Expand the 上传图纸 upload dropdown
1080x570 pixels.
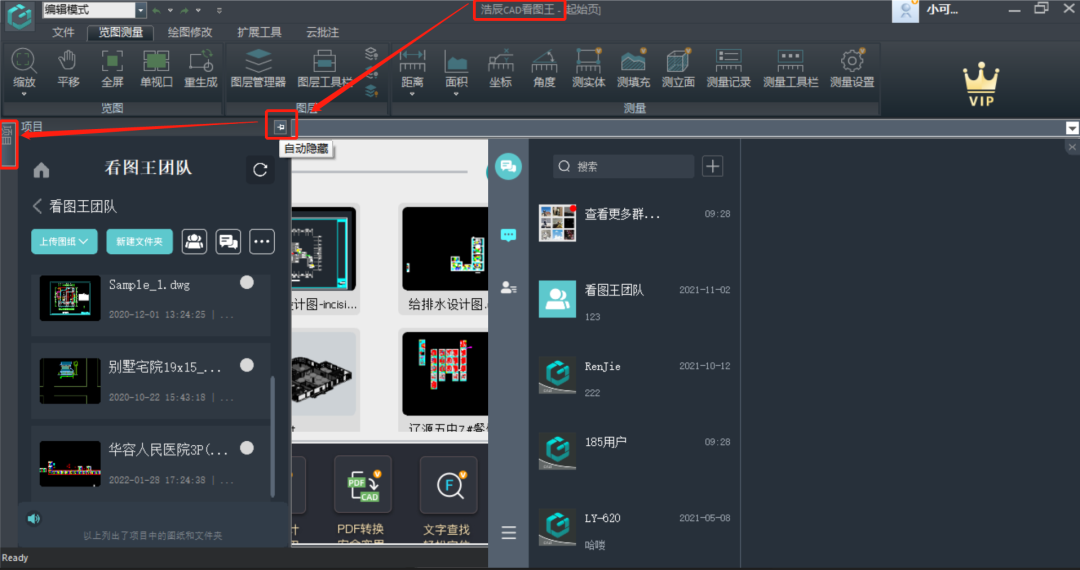point(64,242)
